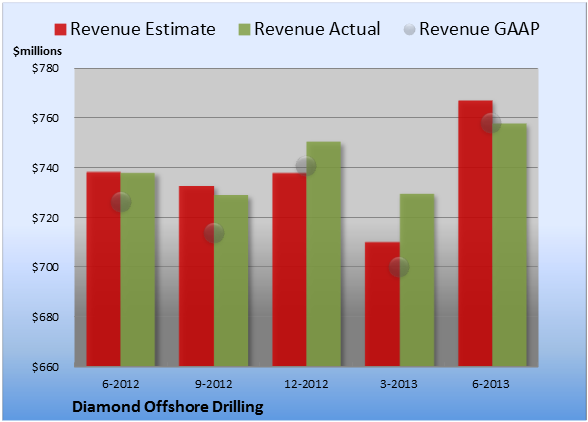Screen dimensions: 588x422
Task: Click the 12-2012 x-axis label
Action: [x=306, y=384]
